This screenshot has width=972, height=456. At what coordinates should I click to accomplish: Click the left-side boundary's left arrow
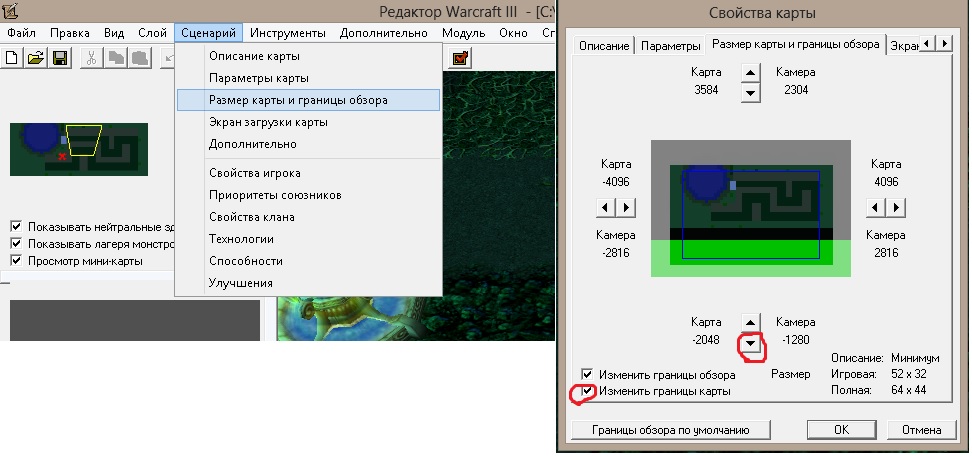[x=605, y=207]
